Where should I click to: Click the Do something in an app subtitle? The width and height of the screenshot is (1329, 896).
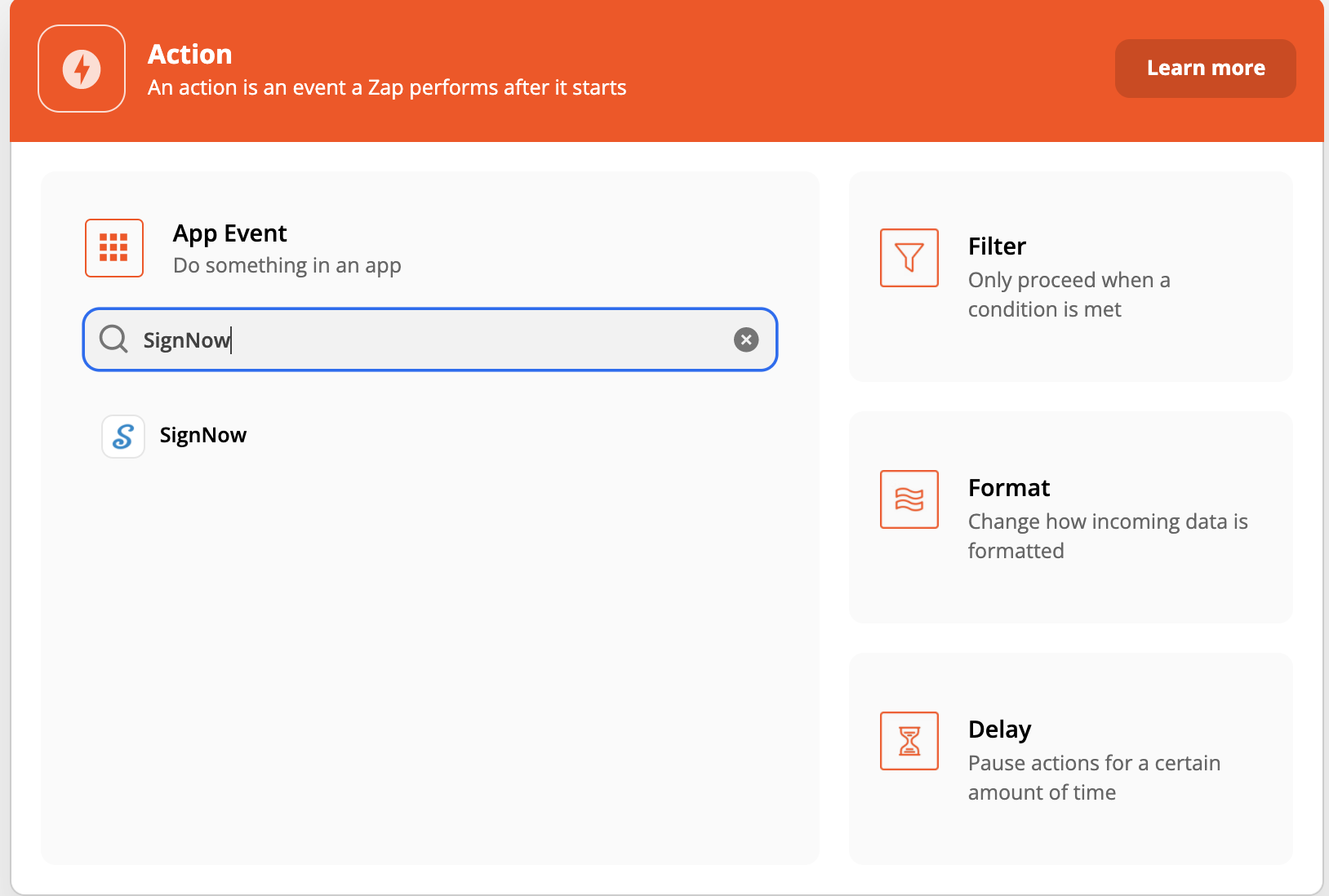(287, 264)
